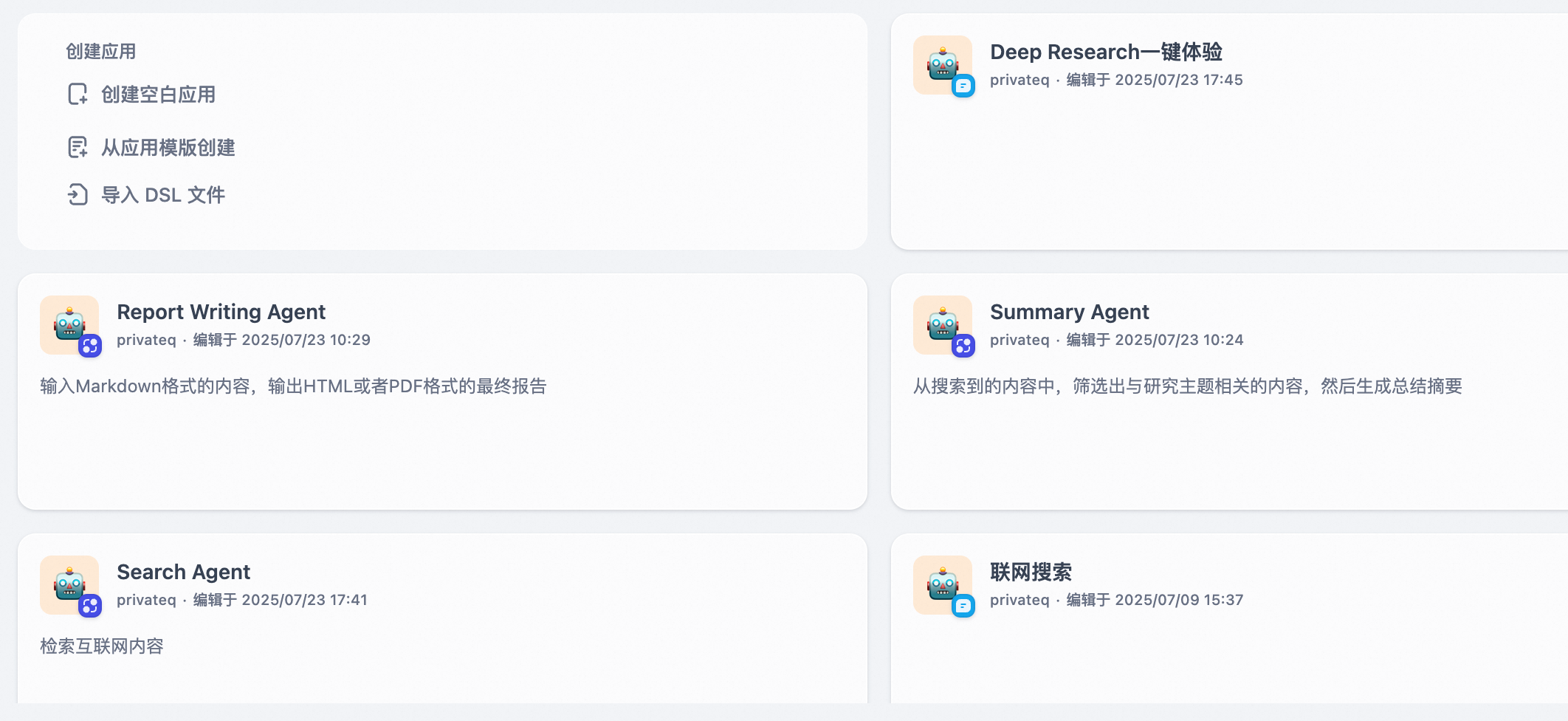Click Search Agent description 检索互联网内容

click(x=102, y=646)
